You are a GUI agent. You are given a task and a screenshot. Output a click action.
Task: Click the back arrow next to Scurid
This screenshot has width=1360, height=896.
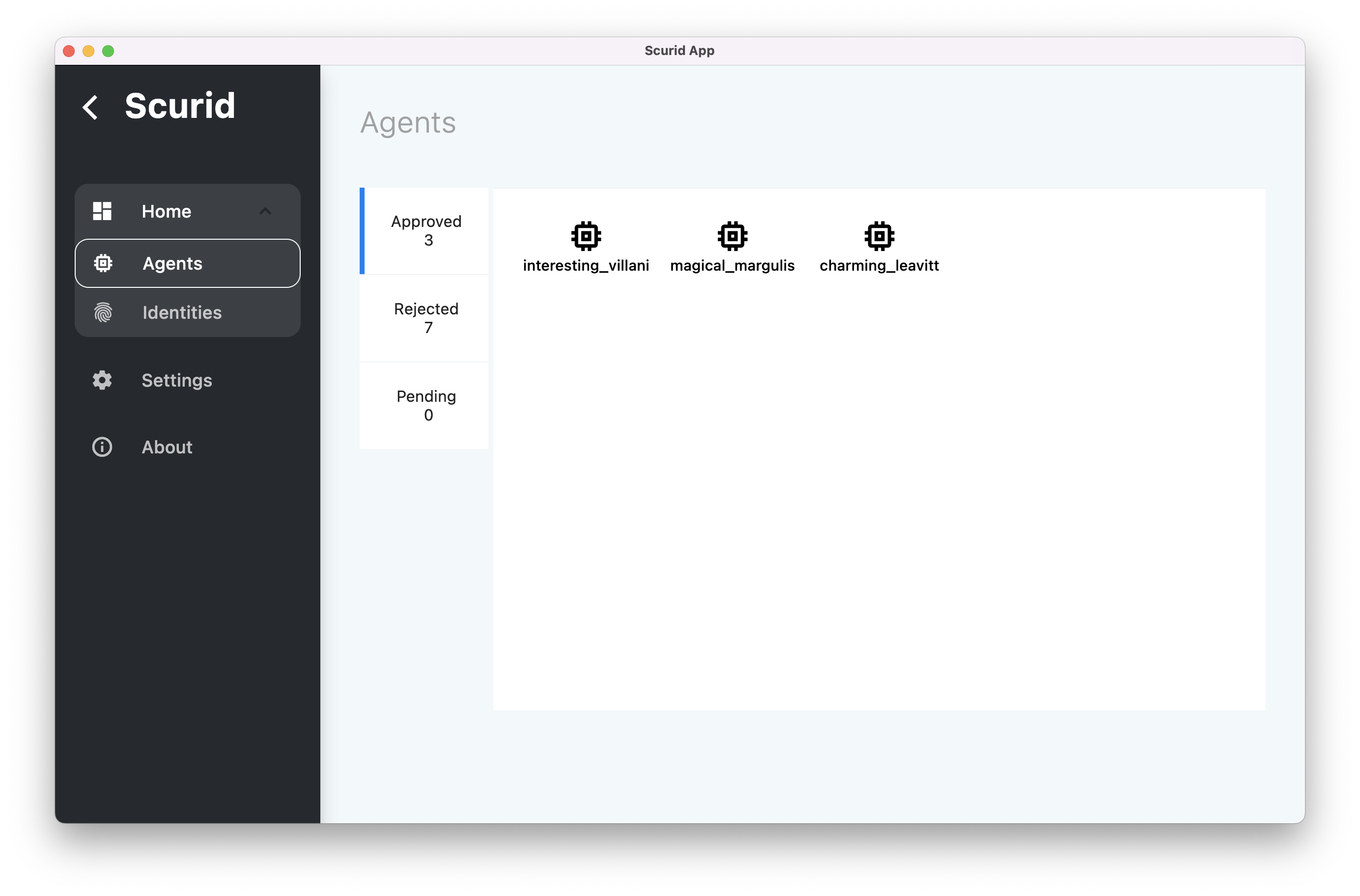(x=90, y=107)
